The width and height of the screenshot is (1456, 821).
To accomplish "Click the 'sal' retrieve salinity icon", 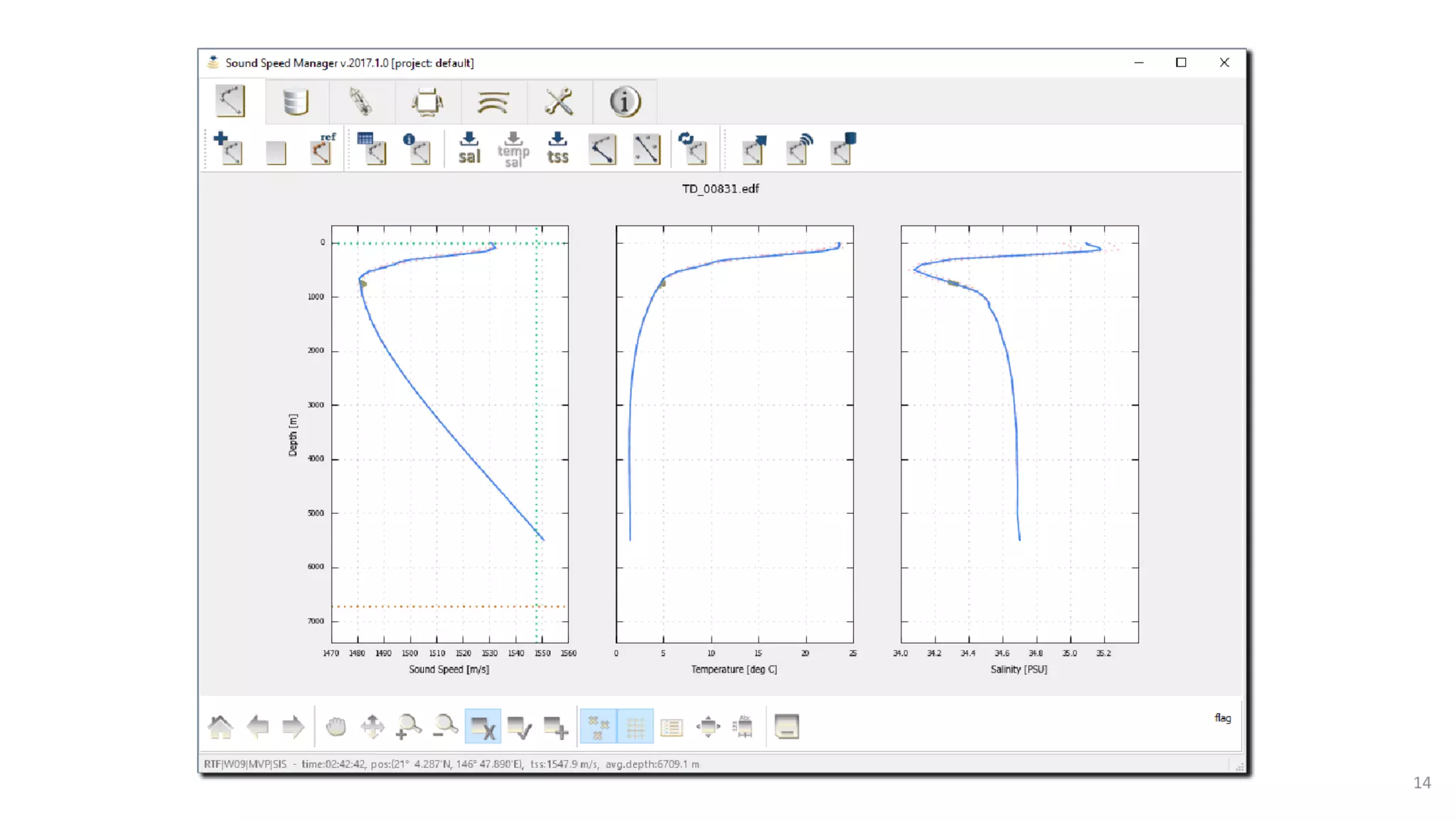I will click(469, 149).
